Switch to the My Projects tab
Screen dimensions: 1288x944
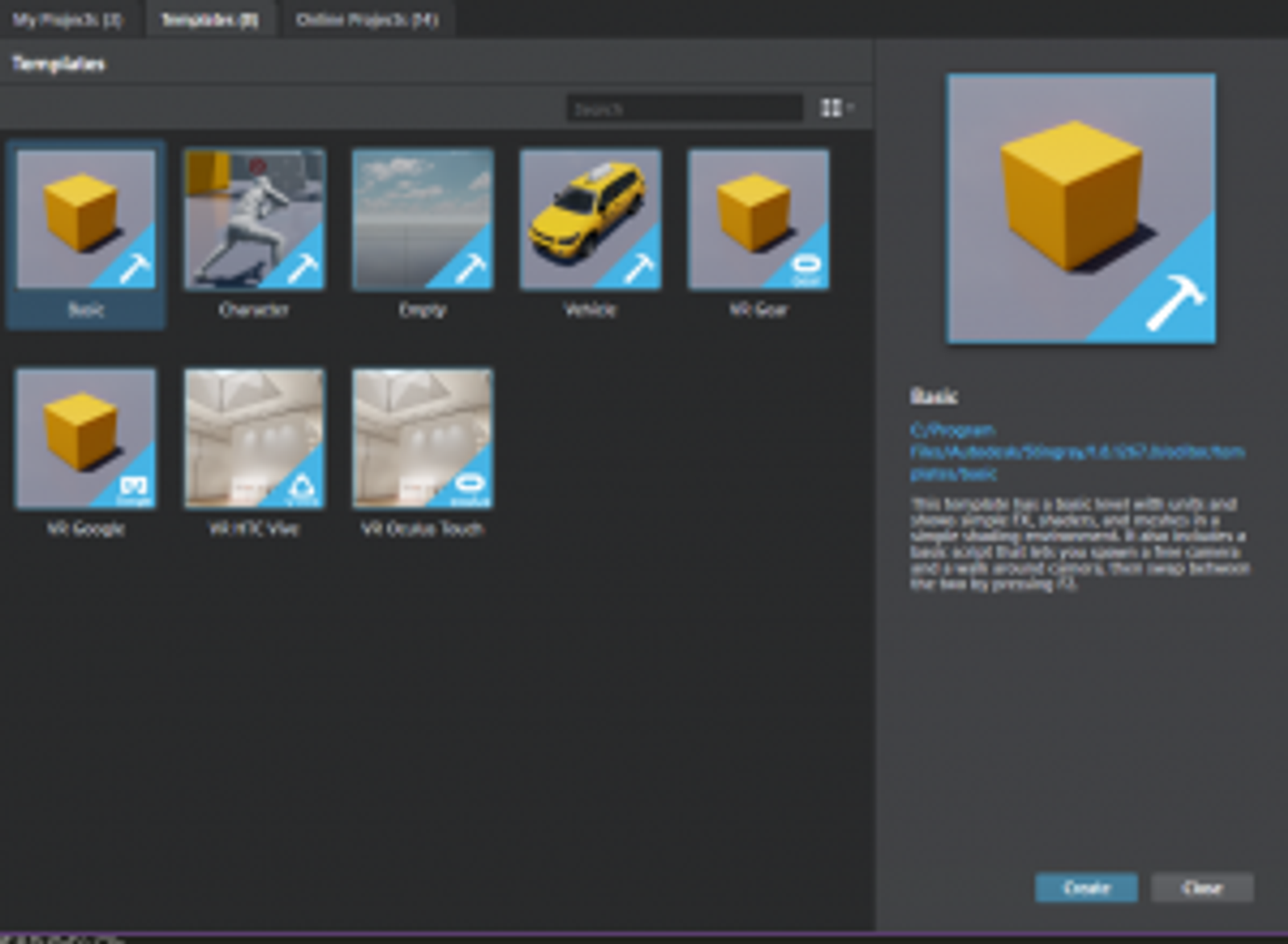point(68,19)
